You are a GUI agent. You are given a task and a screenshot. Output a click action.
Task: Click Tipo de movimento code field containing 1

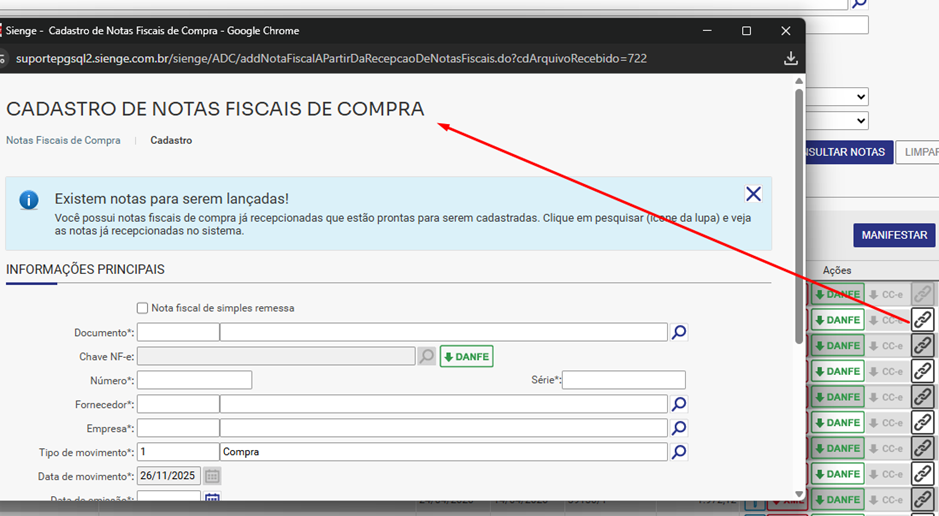point(178,452)
